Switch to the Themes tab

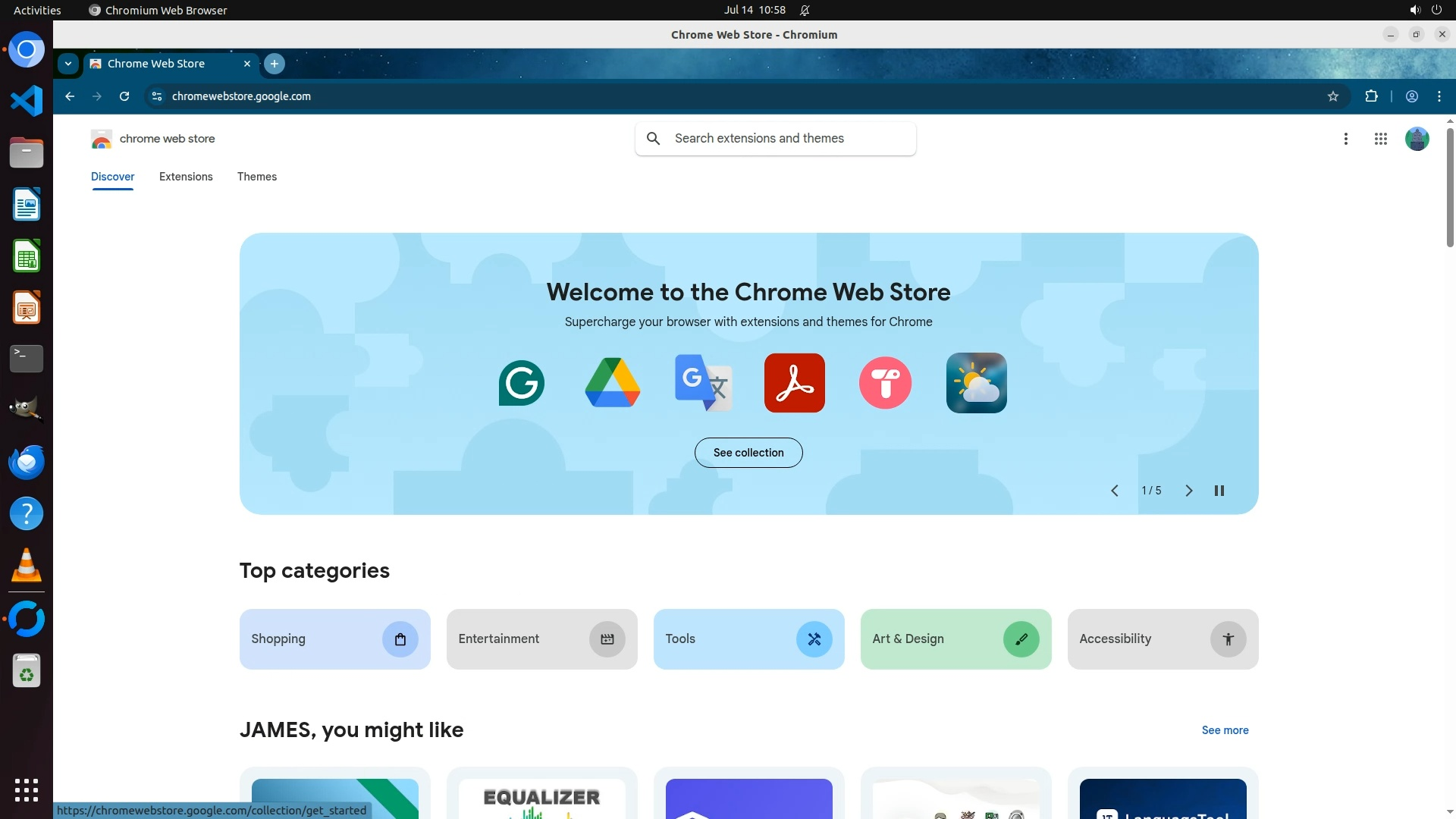pos(256,177)
